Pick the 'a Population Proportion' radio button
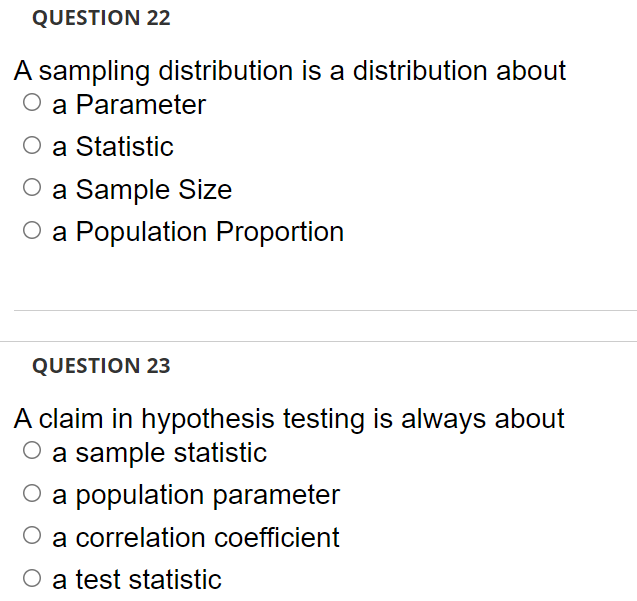Image resolution: width=637 pixels, height=601 pixels. (32, 230)
